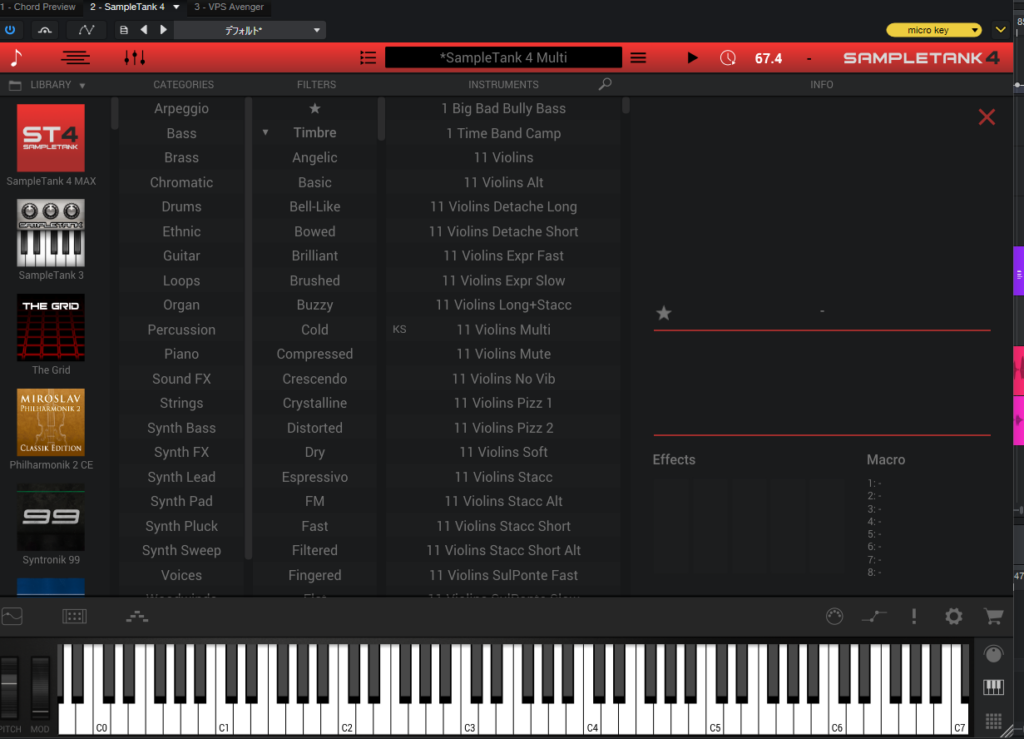Open the shopping cart store icon
This screenshot has width=1024, height=739.
click(x=993, y=617)
